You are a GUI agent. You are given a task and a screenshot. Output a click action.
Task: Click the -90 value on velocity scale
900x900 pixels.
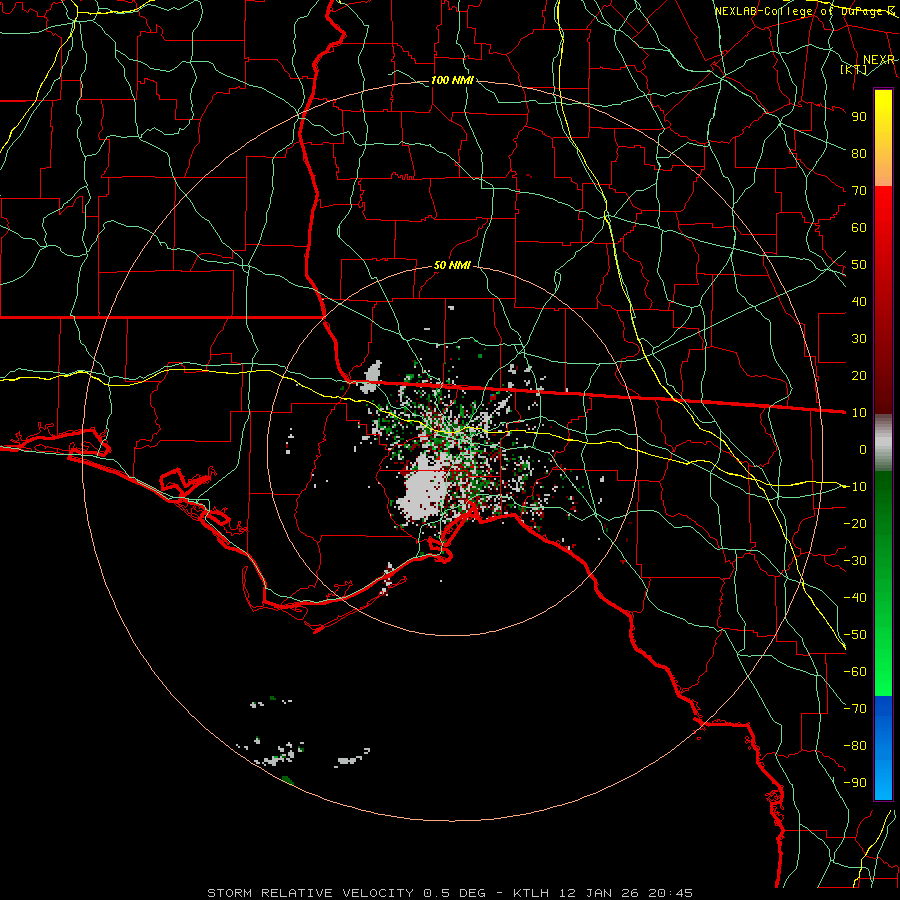[x=855, y=783]
